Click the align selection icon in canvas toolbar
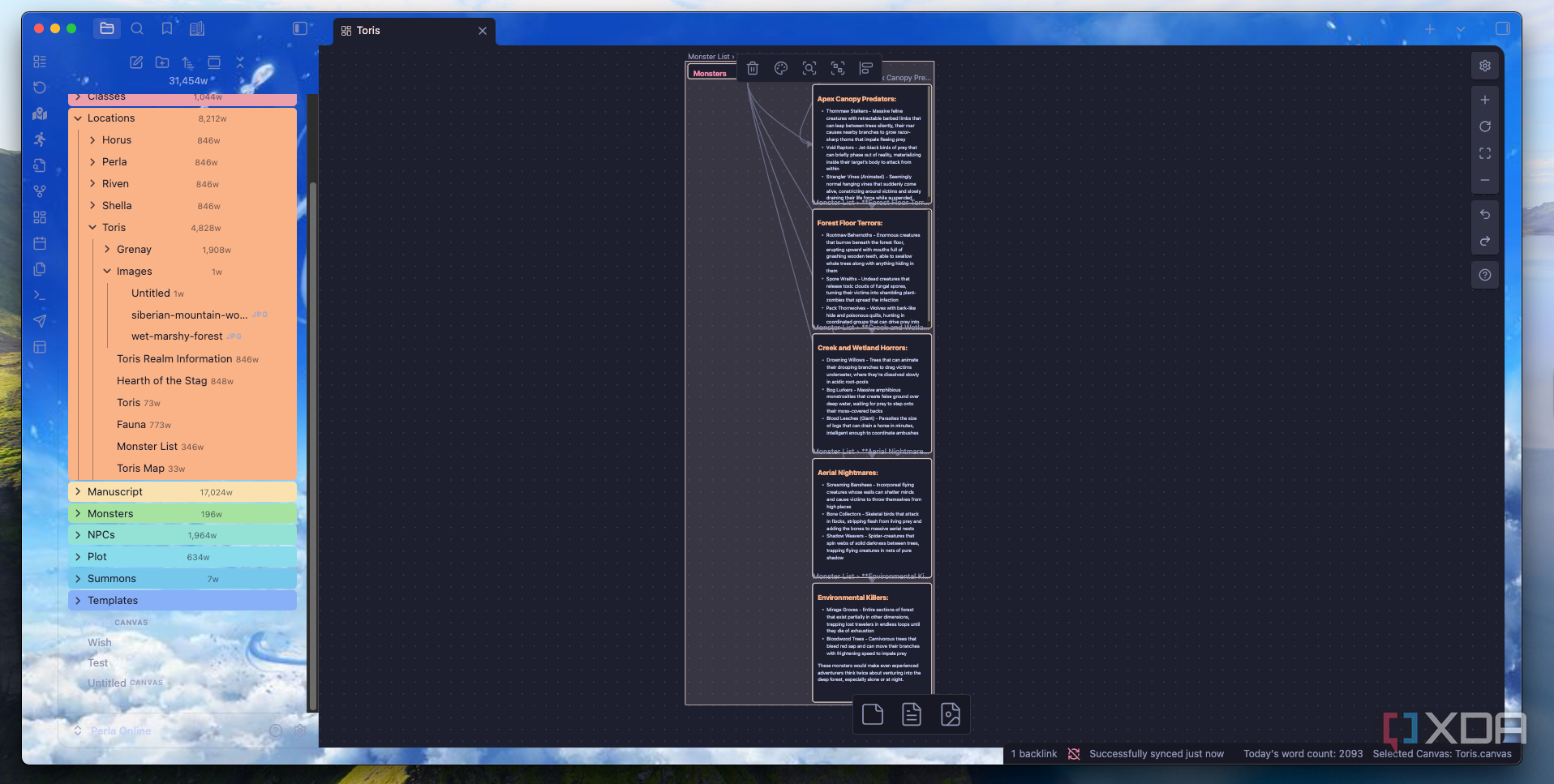Image resolution: width=1554 pixels, height=784 pixels. point(866,69)
